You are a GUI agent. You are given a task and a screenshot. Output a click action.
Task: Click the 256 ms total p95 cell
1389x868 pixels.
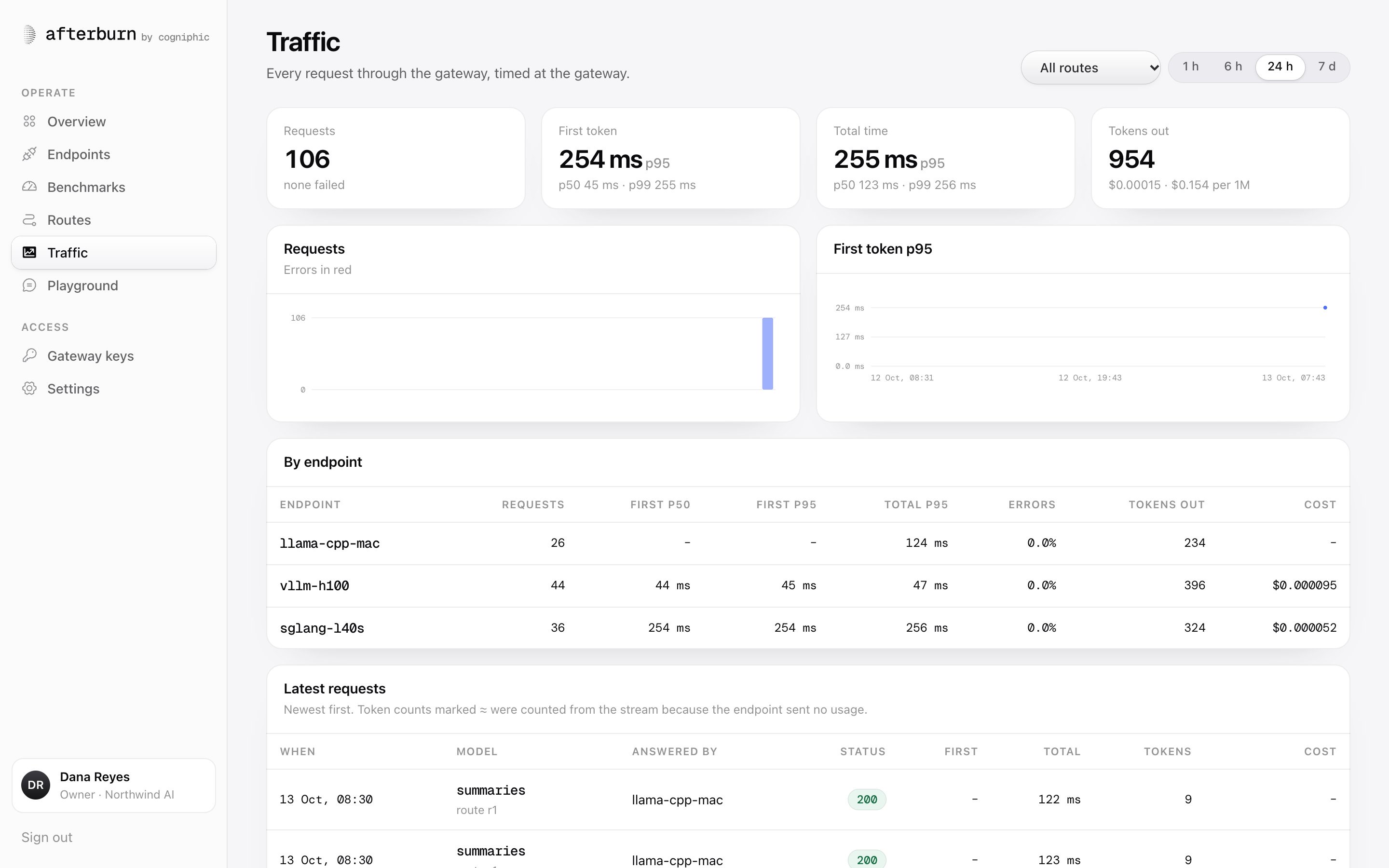pyautogui.click(x=926, y=627)
